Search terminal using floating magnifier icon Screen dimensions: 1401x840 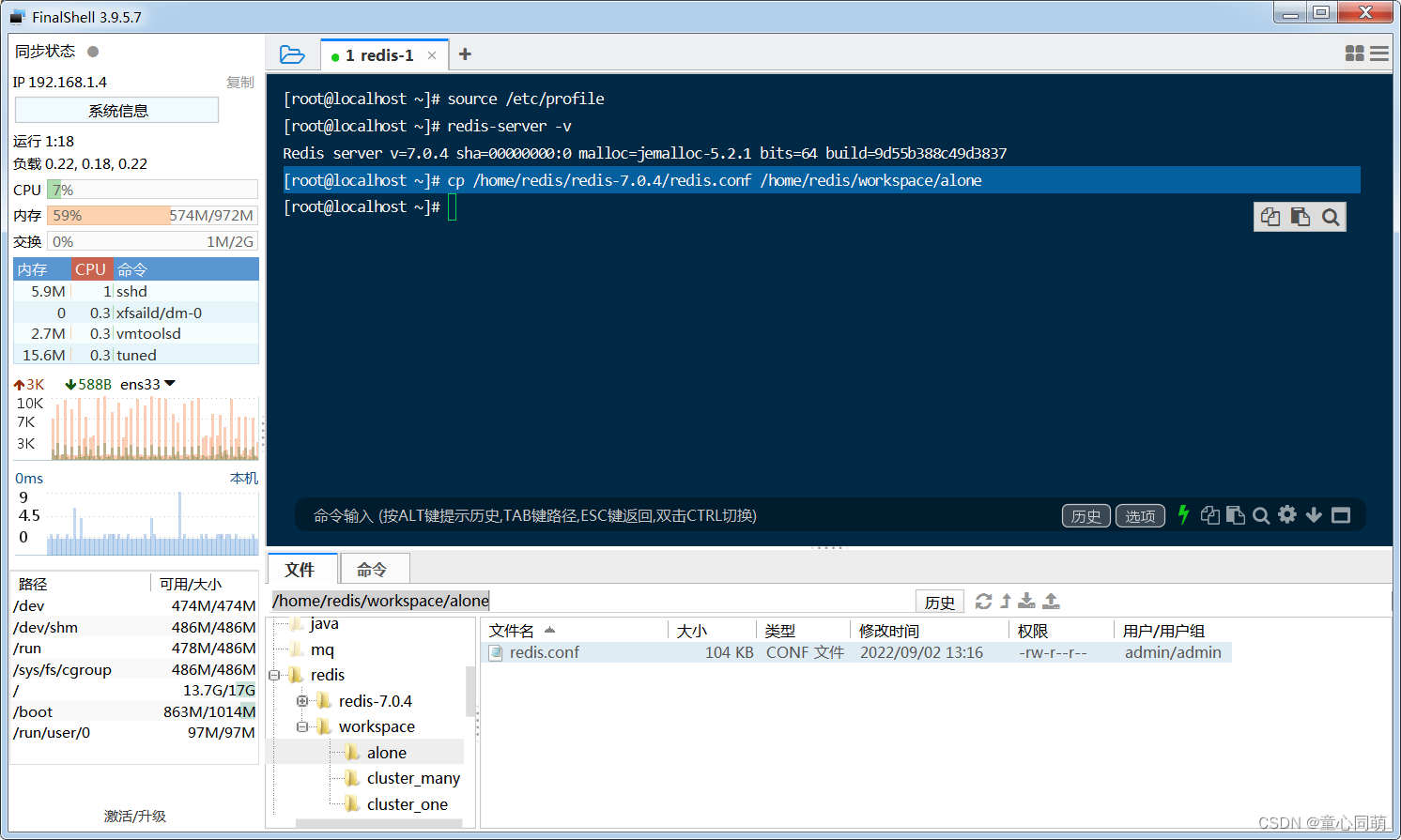pos(1331,217)
